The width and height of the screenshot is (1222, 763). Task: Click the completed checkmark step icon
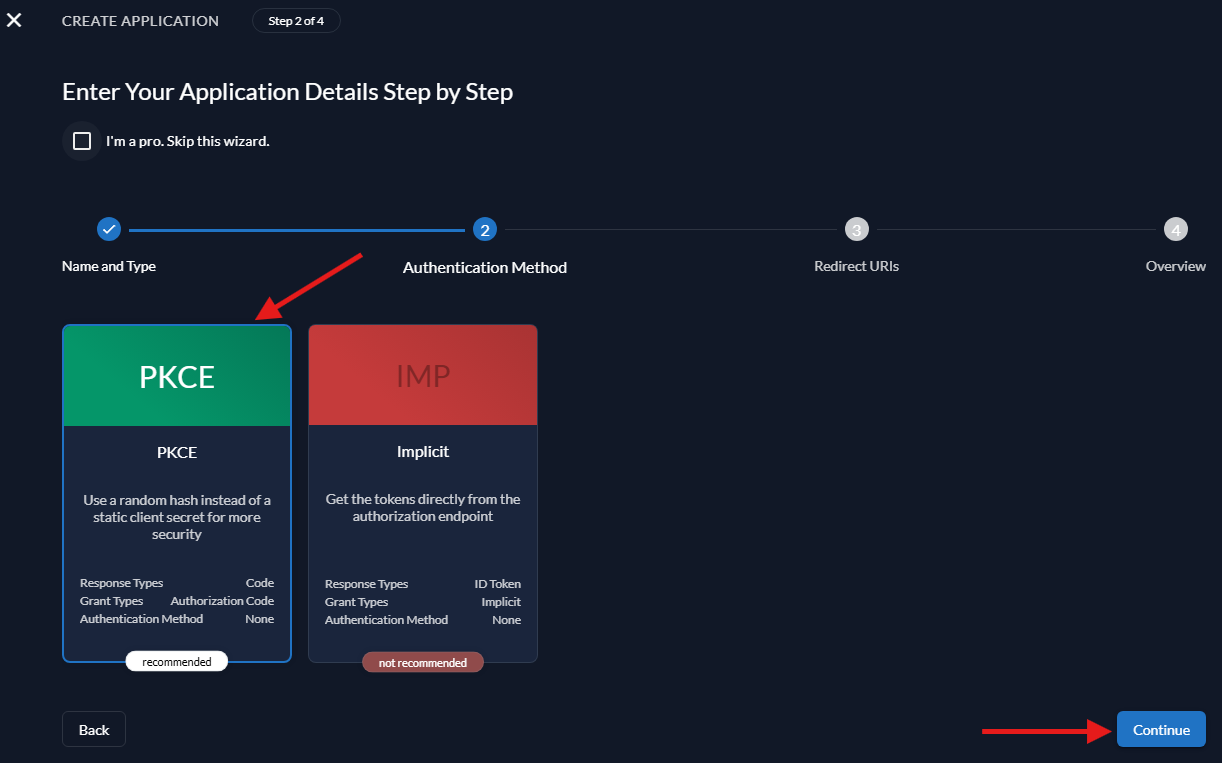pos(108,229)
